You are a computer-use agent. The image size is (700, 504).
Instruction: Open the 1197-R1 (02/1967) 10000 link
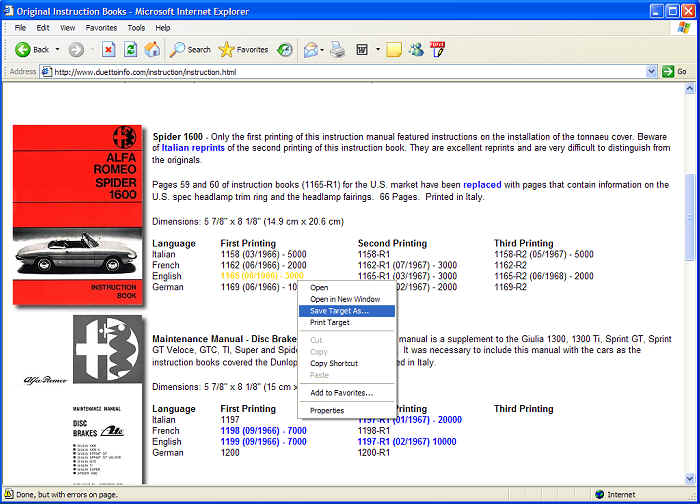tap(407, 442)
